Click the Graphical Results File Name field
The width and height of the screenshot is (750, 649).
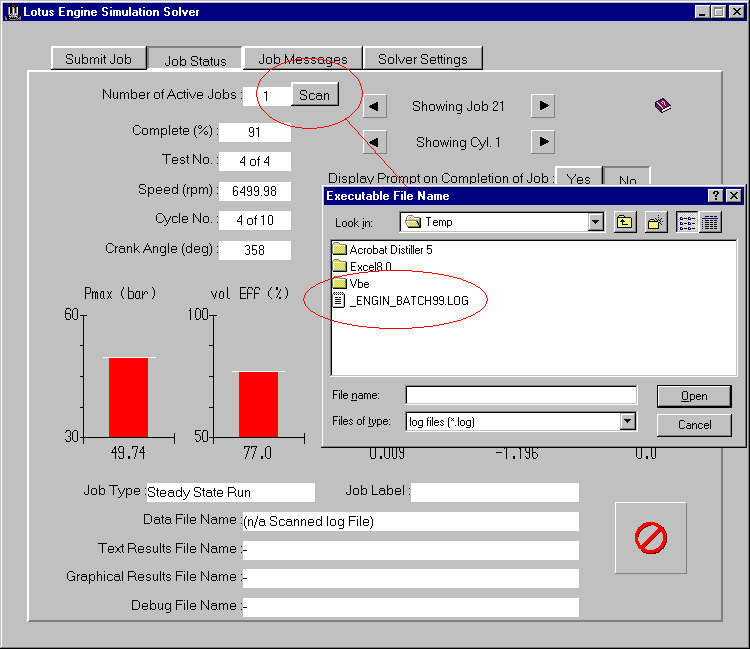[410, 578]
